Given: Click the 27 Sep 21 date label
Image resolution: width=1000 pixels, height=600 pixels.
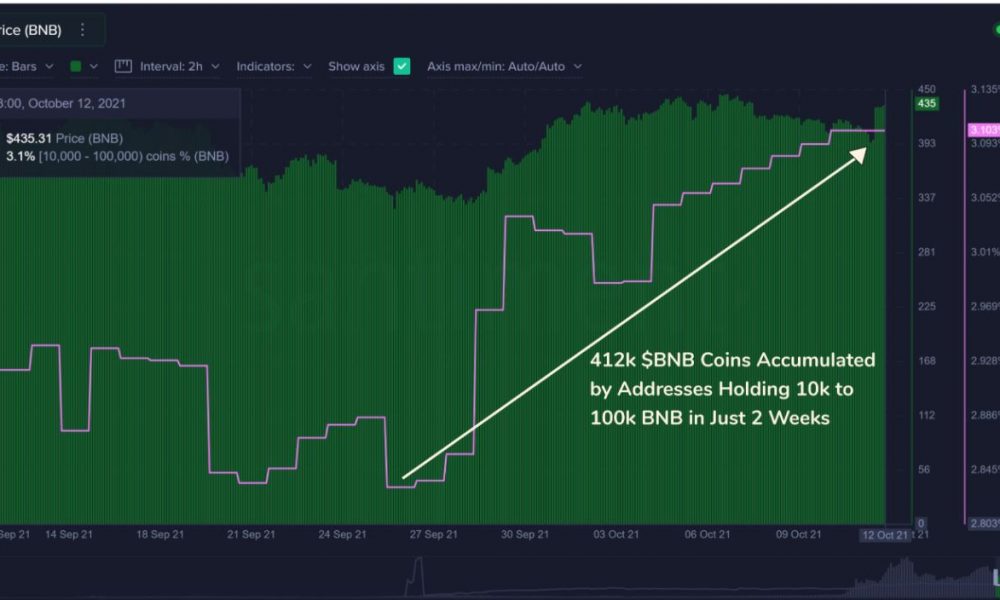Looking at the screenshot, I should point(434,534).
